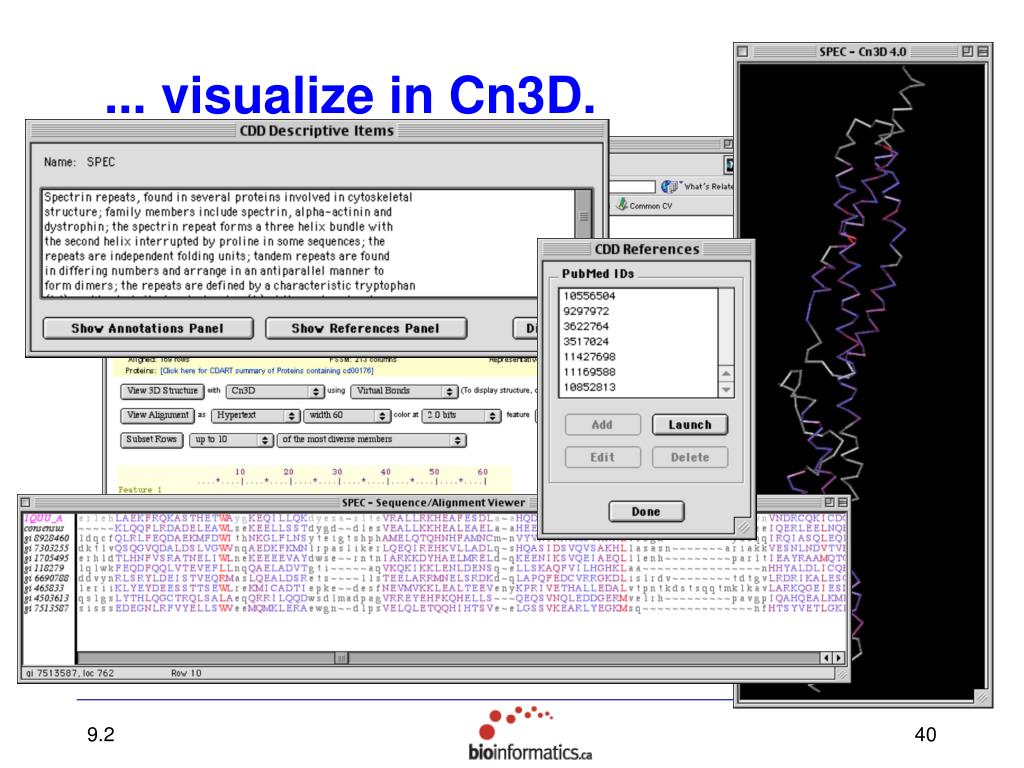The image size is (1024, 768).
Task: Select PubMed ID 10556504
Action: tap(589, 296)
